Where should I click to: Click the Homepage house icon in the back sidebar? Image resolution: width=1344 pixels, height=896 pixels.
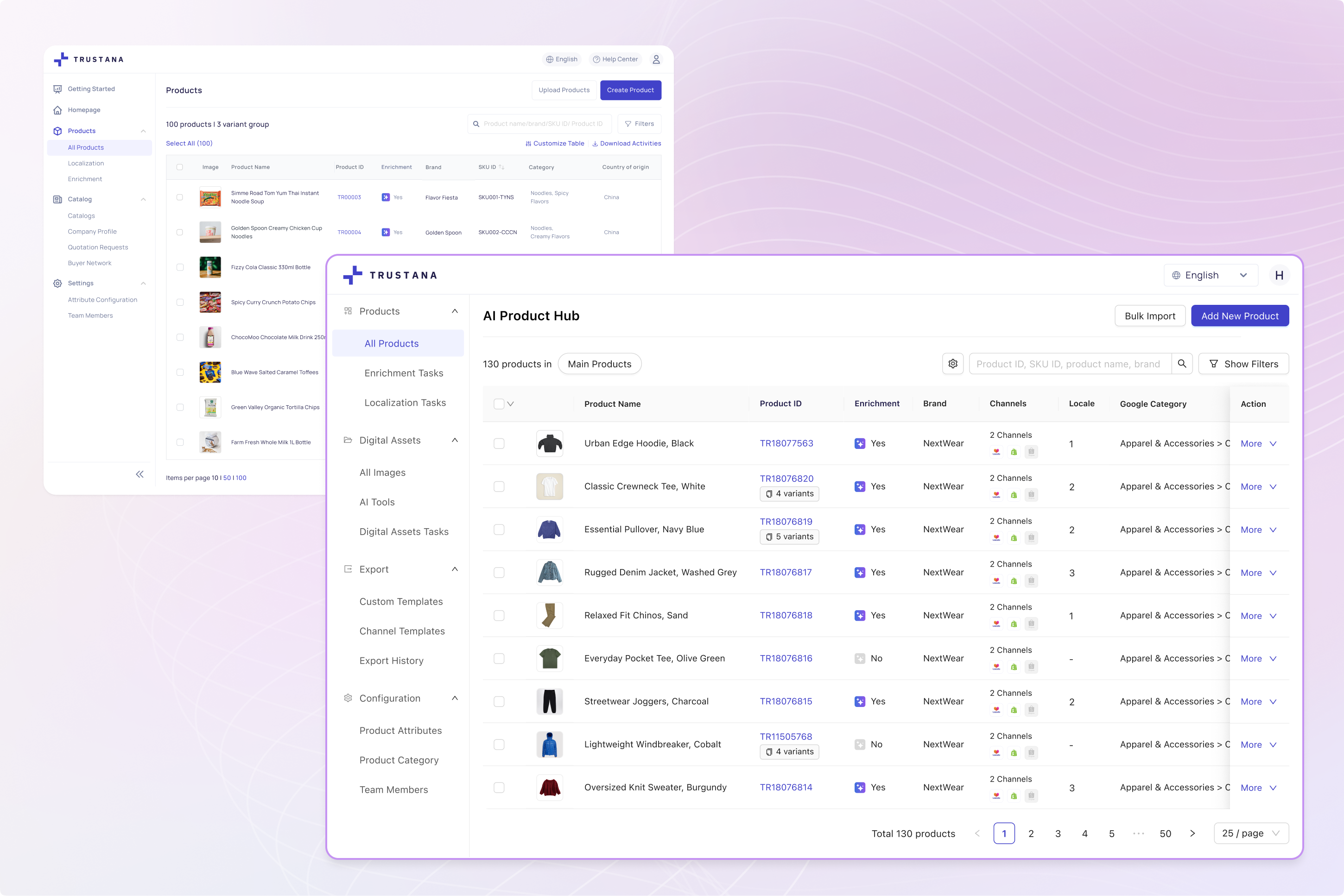[x=58, y=110]
